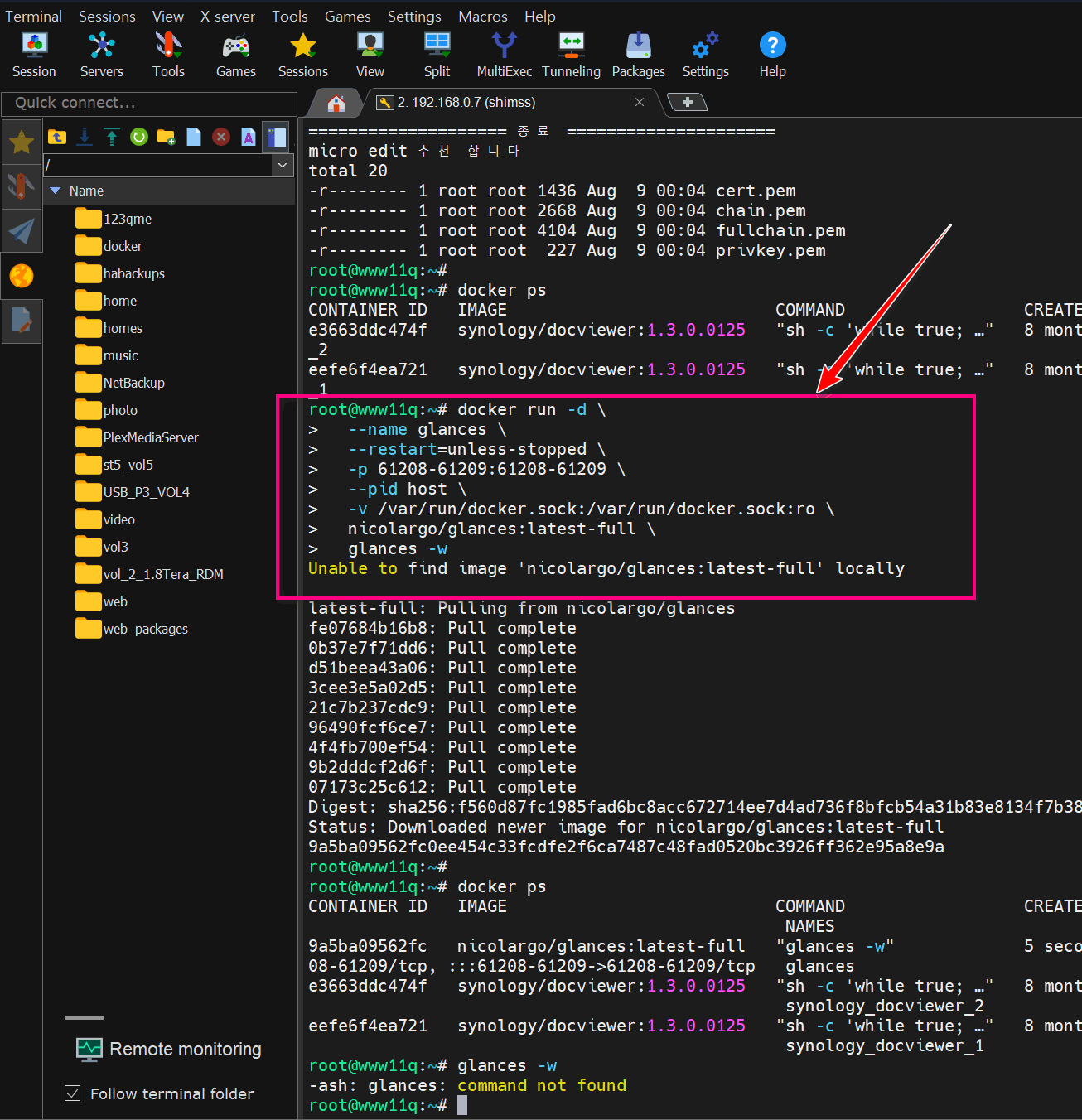1082x1120 pixels.
Task: Upload files using the teal up-arrow icon
Action: pos(112,137)
